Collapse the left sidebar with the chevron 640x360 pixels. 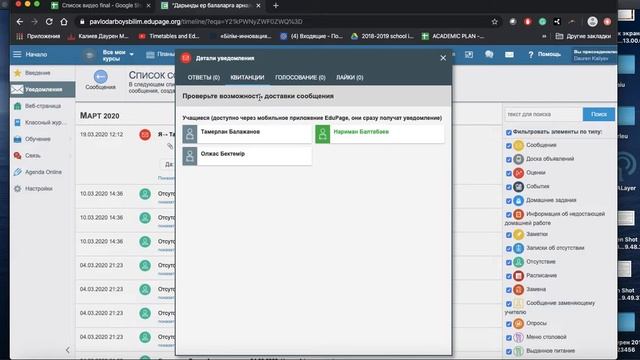tap(68, 350)
